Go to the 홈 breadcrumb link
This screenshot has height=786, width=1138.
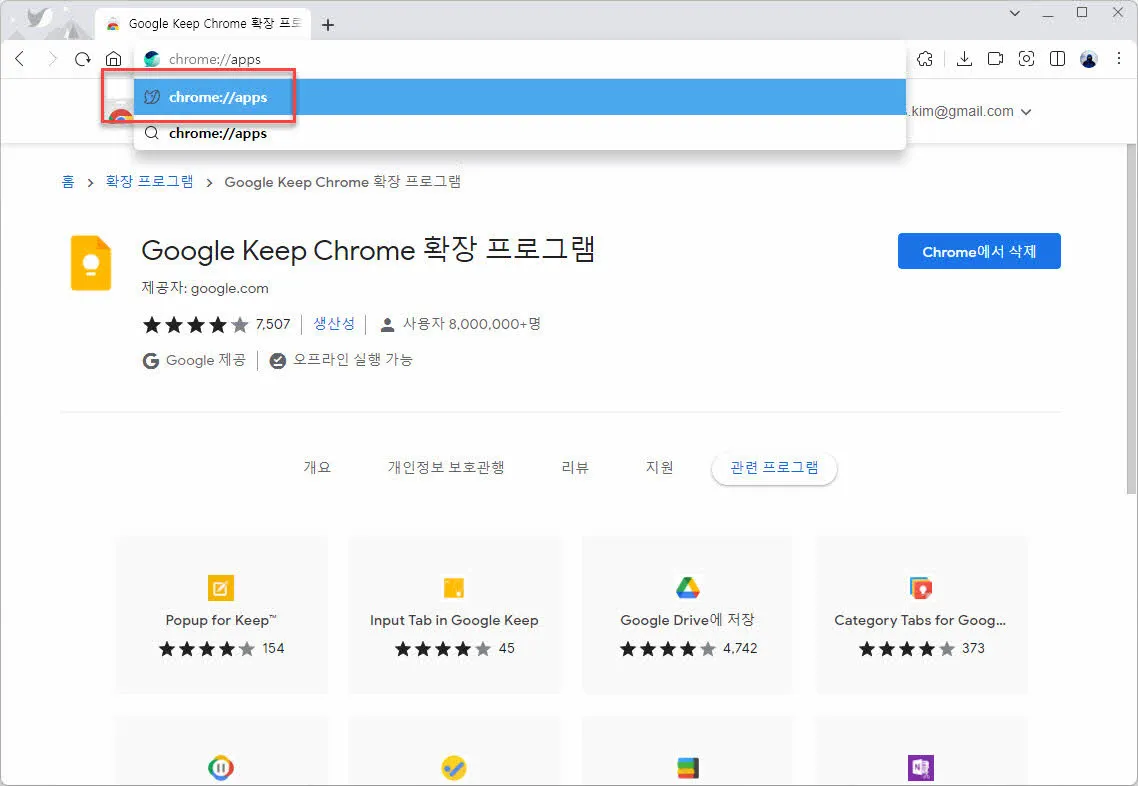click(67, 181)
